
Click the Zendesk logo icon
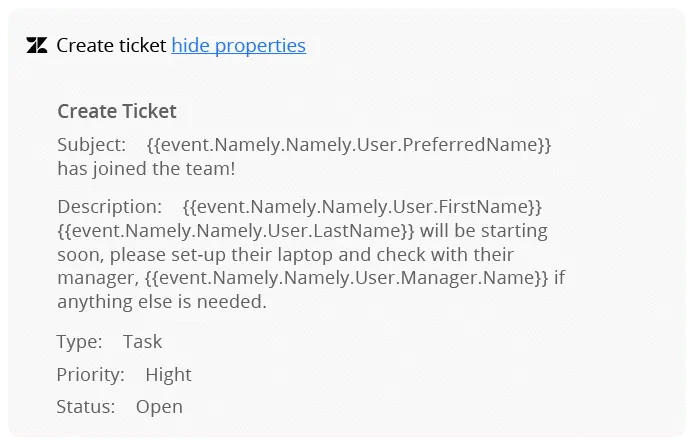(37, 46)
